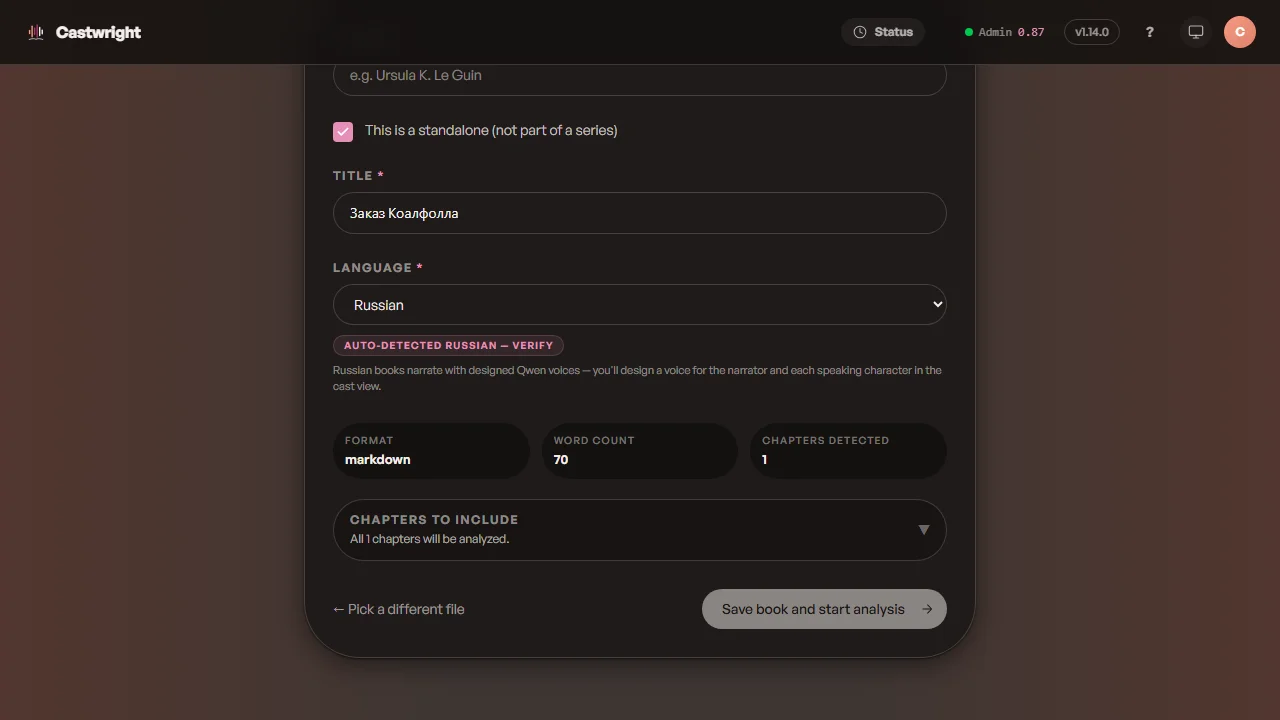
Task: Click the monitor display icon
Action: (x=1195, y=32)
